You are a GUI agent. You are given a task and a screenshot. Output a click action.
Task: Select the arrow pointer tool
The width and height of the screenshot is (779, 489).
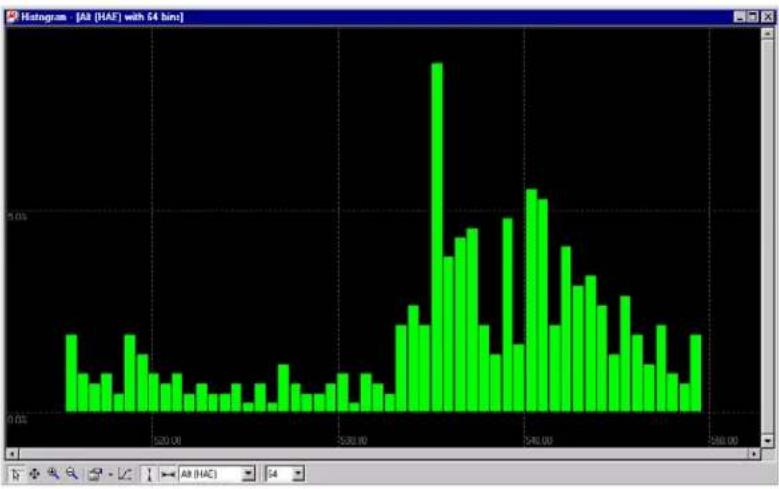click(16, 474)
